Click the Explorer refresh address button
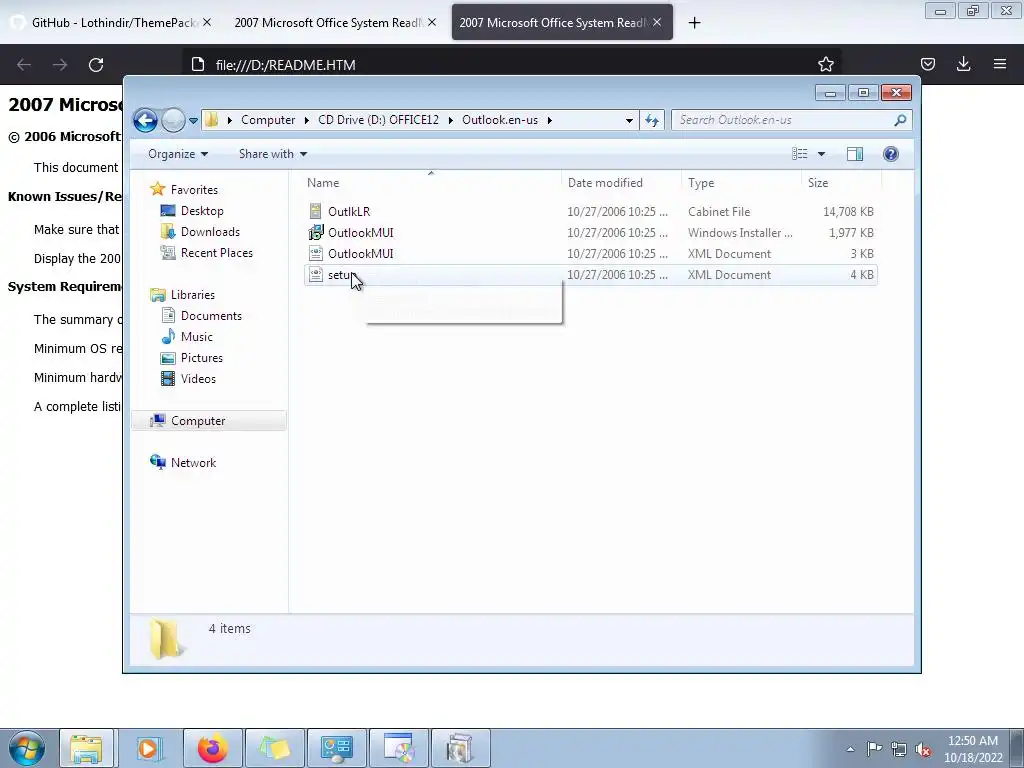The width and height of the screenshot is (1024, 768). 652,120
